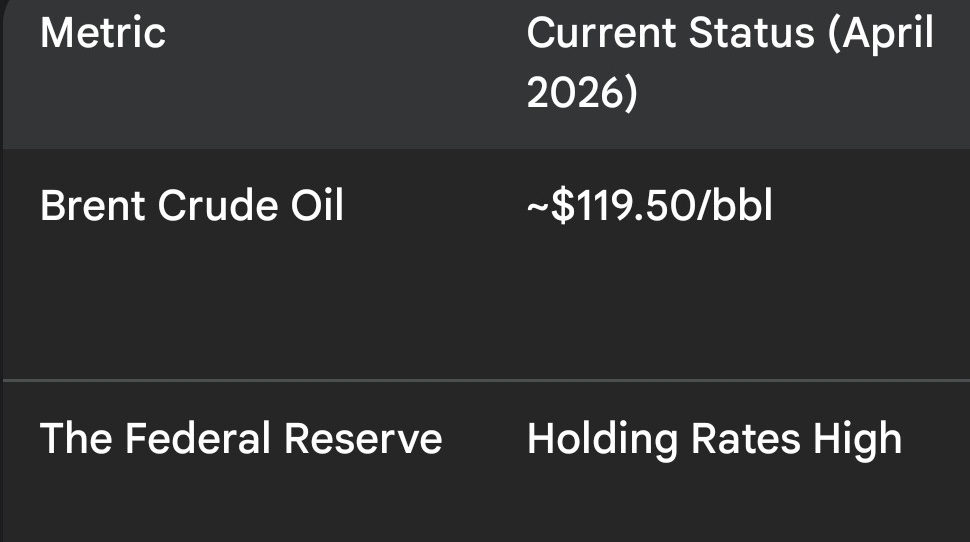Viewport: 970px width, 542px height.
Task: Click the word Status in header
Action: 752,33
